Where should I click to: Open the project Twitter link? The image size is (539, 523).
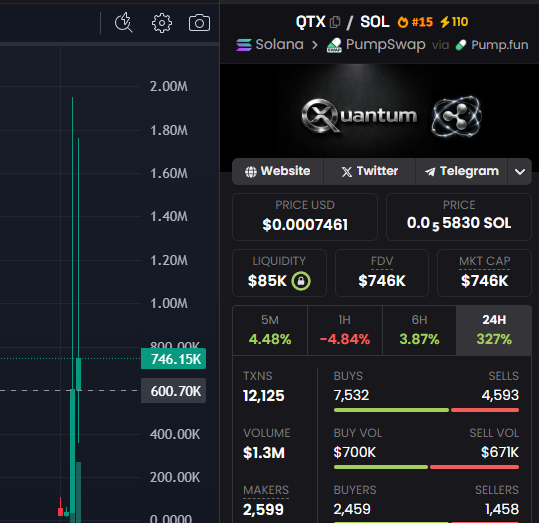(x=370, y=171)
